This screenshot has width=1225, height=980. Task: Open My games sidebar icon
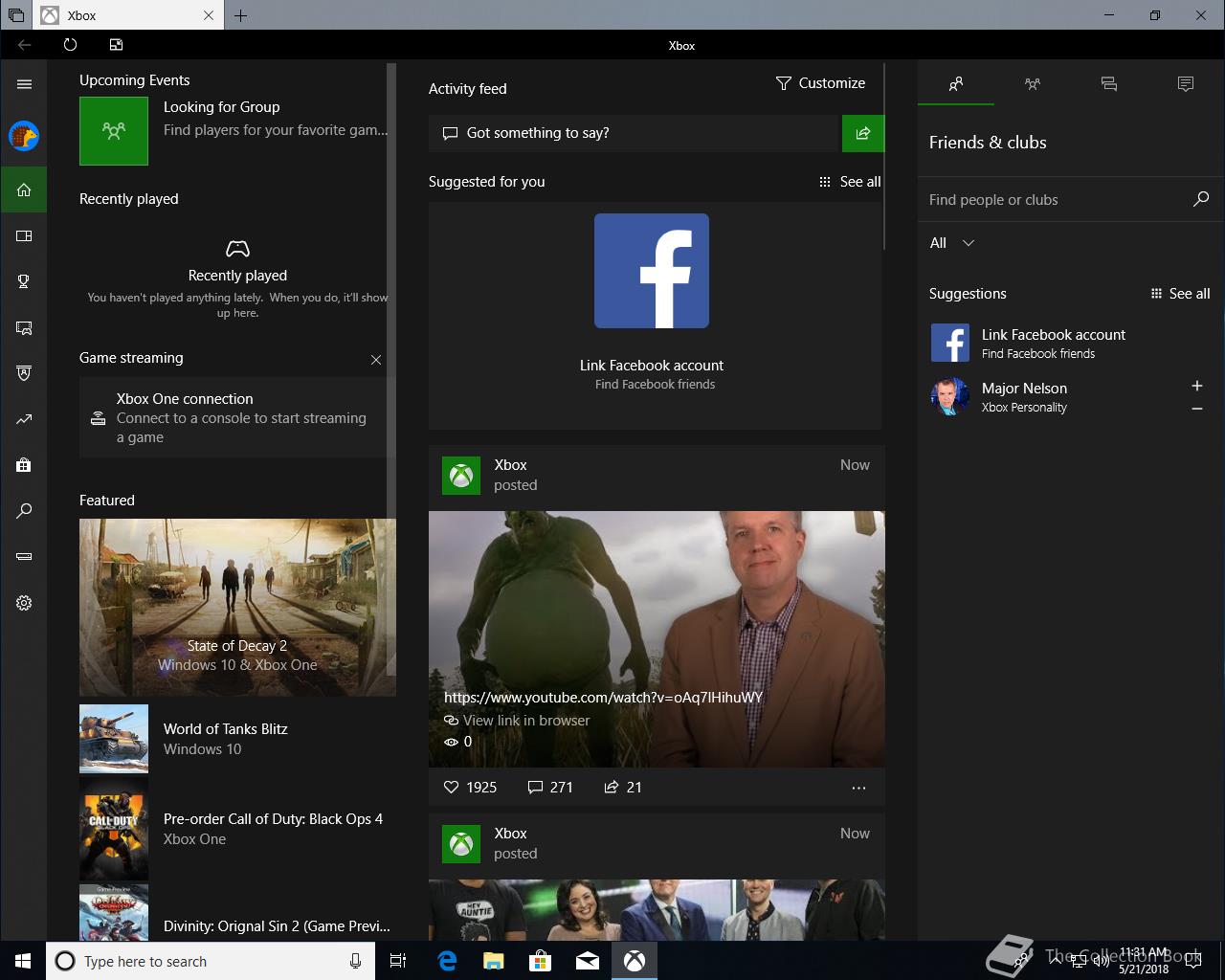tap(24, 235)
